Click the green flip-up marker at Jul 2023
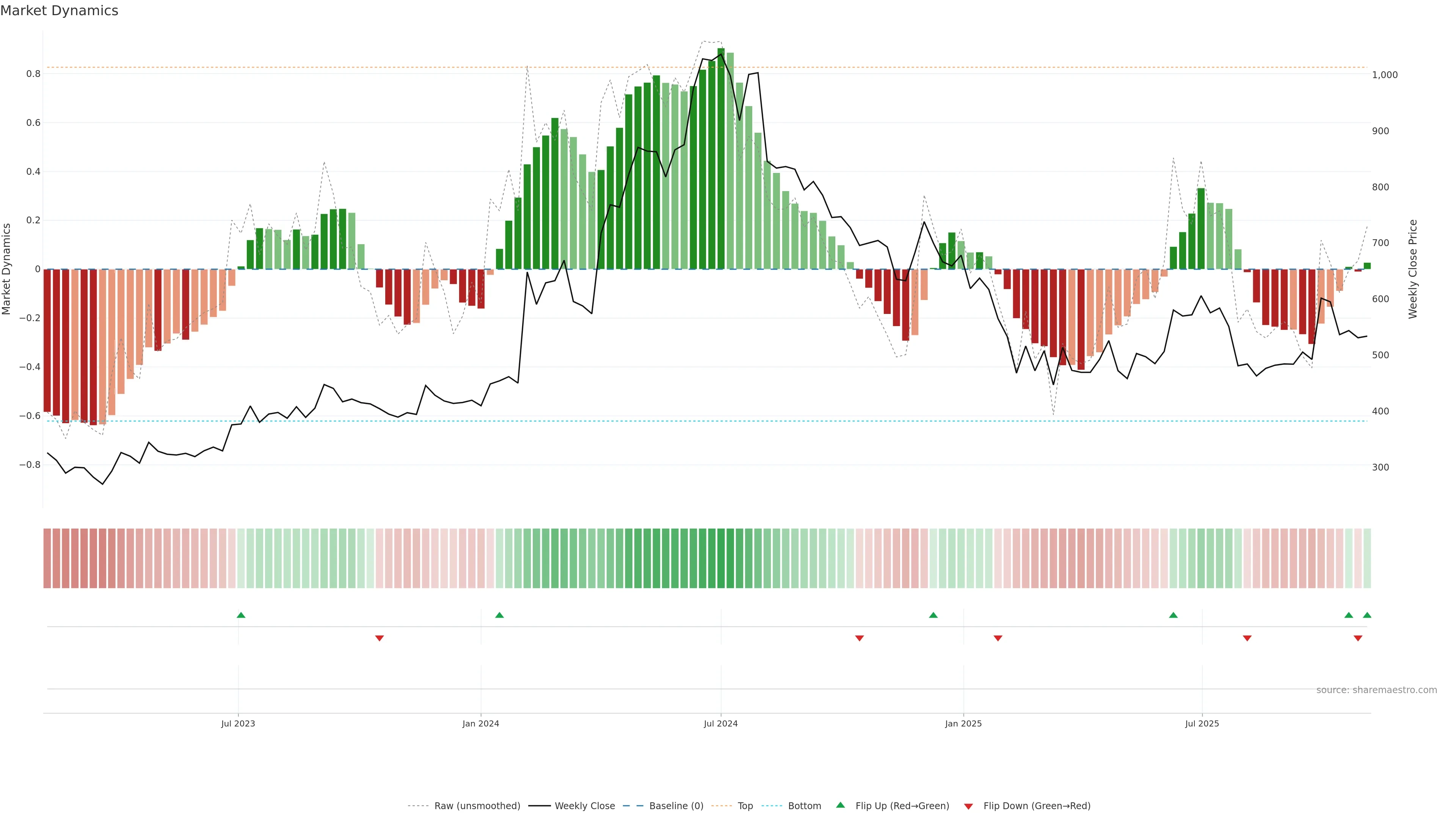This screenshot has height=819, width=1456. [x=241, y=615]
